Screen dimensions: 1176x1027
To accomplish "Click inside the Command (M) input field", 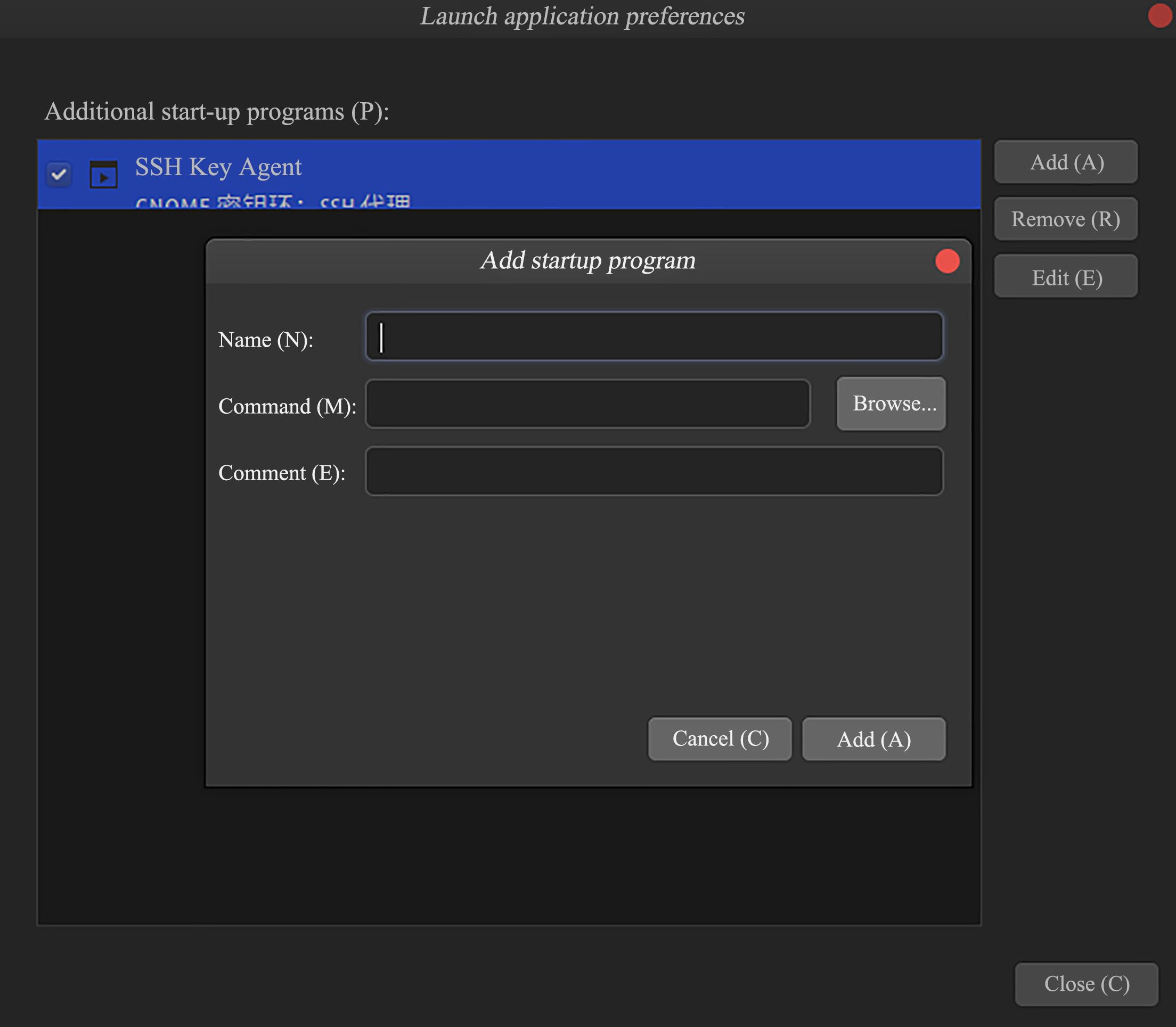I will click(587, 404).
